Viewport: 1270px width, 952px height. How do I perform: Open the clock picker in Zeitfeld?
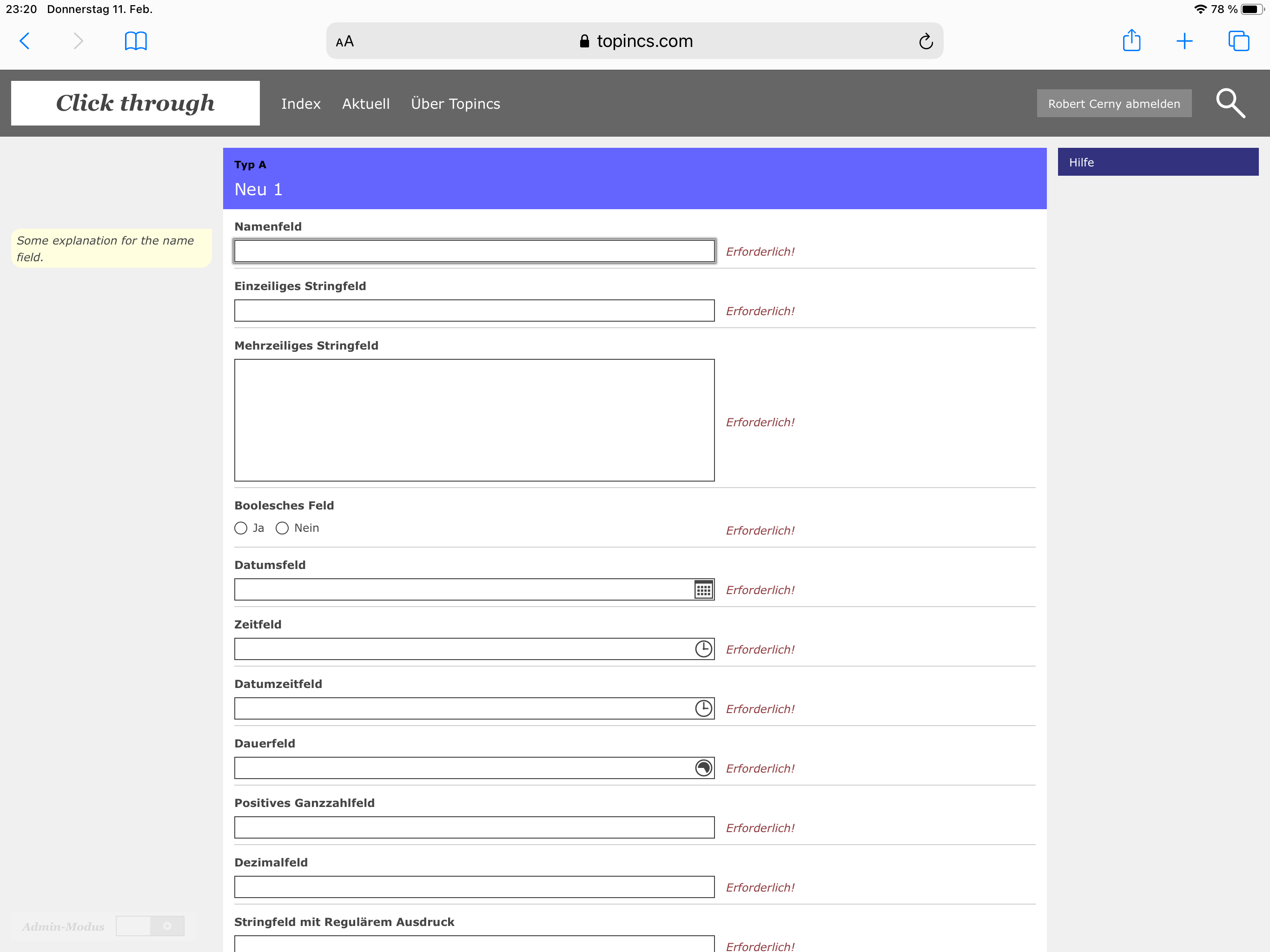(703, 649)
